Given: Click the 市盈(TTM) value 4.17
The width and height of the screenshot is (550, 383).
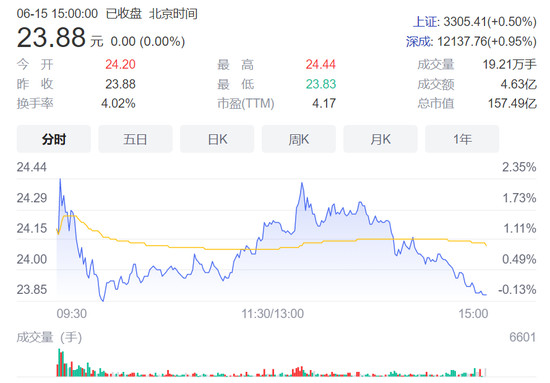Looking at the screenshot, I should point(324,103).
